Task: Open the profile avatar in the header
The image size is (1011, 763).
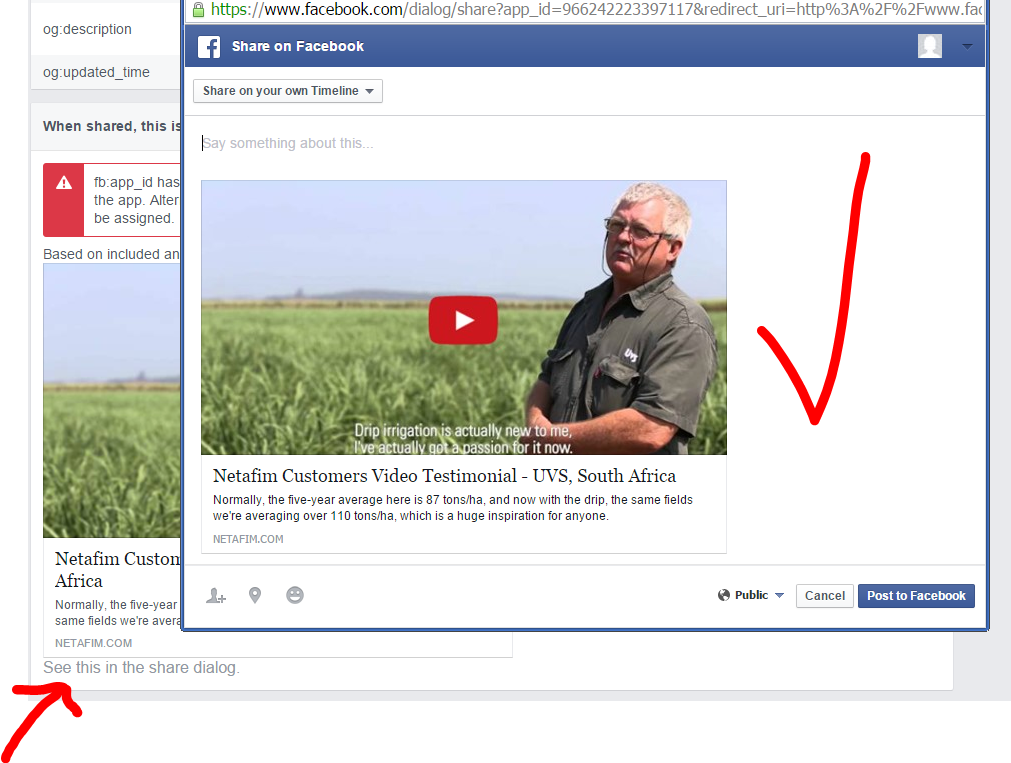Action: click(930, 46)
